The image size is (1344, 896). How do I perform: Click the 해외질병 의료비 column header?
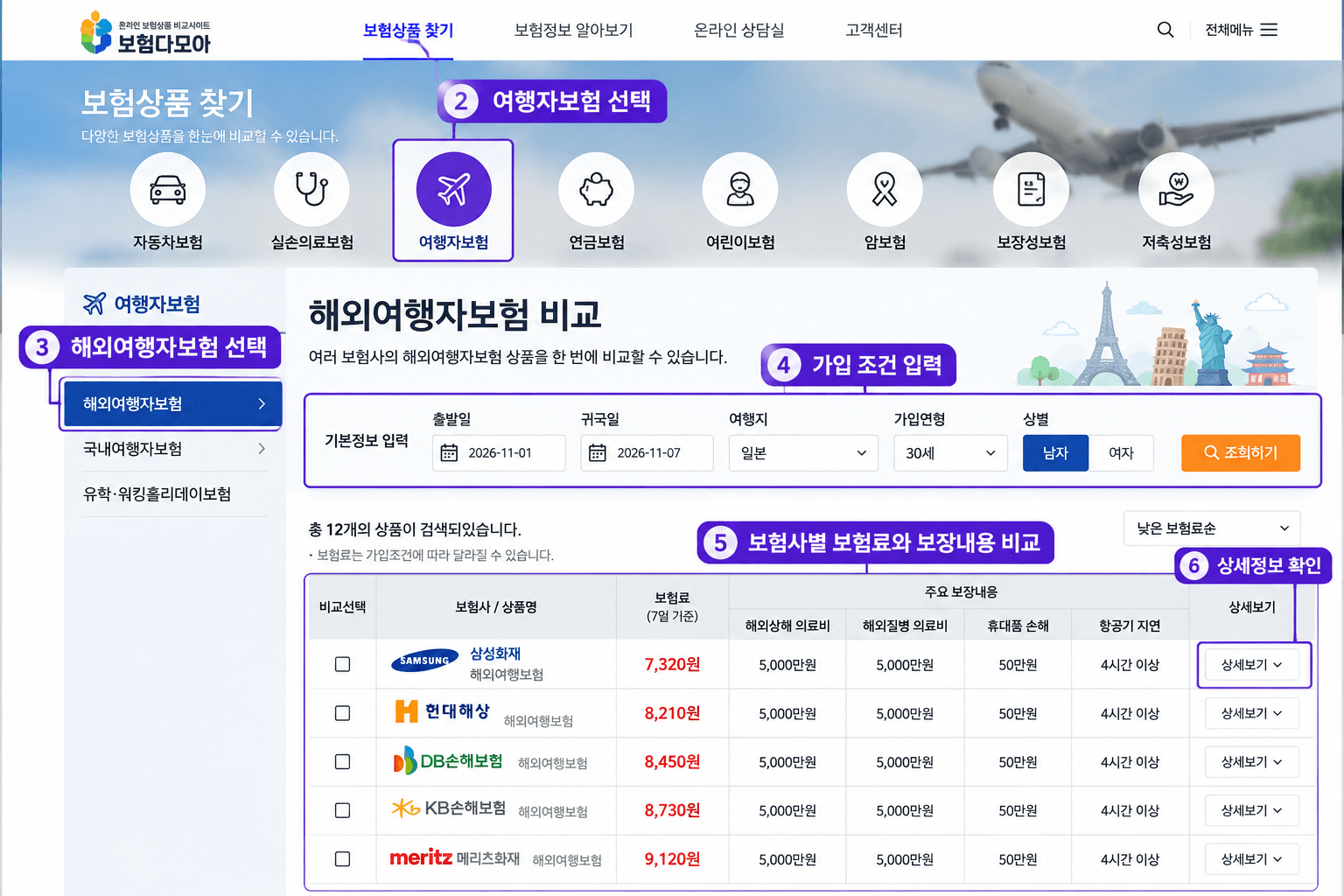[905, 626]
